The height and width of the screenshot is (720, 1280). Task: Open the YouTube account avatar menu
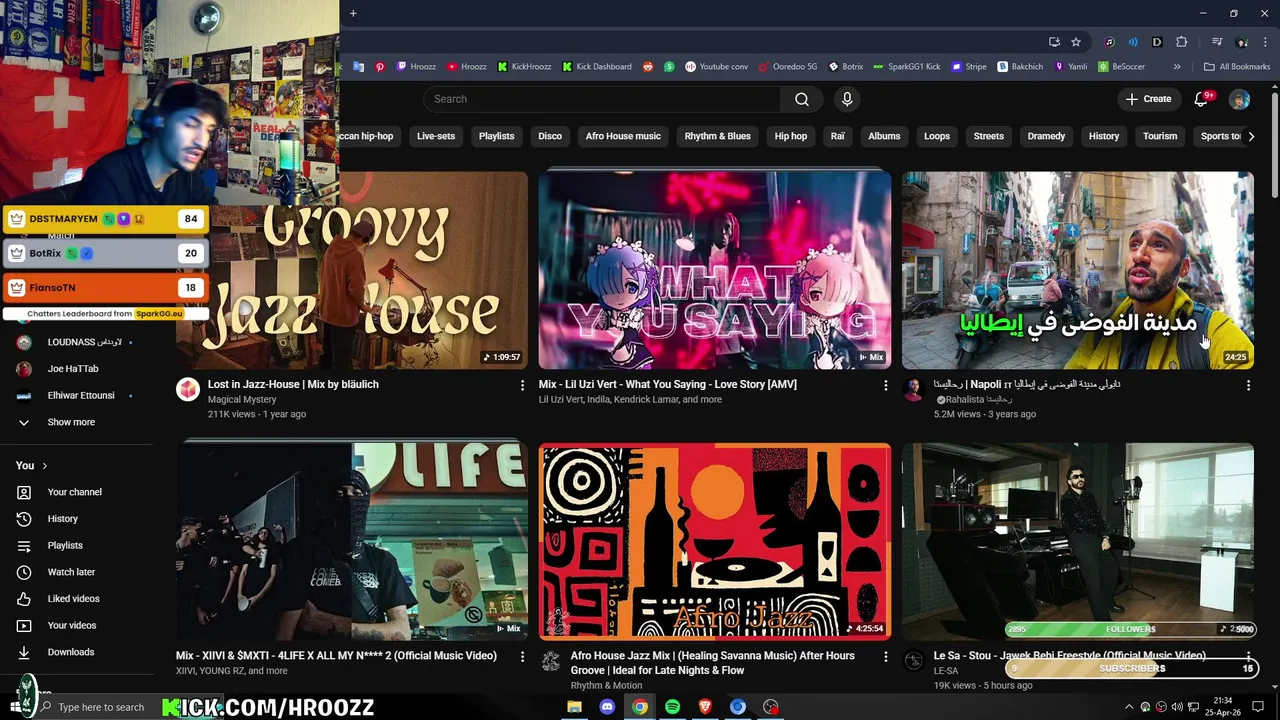(x=1239, y=99)
